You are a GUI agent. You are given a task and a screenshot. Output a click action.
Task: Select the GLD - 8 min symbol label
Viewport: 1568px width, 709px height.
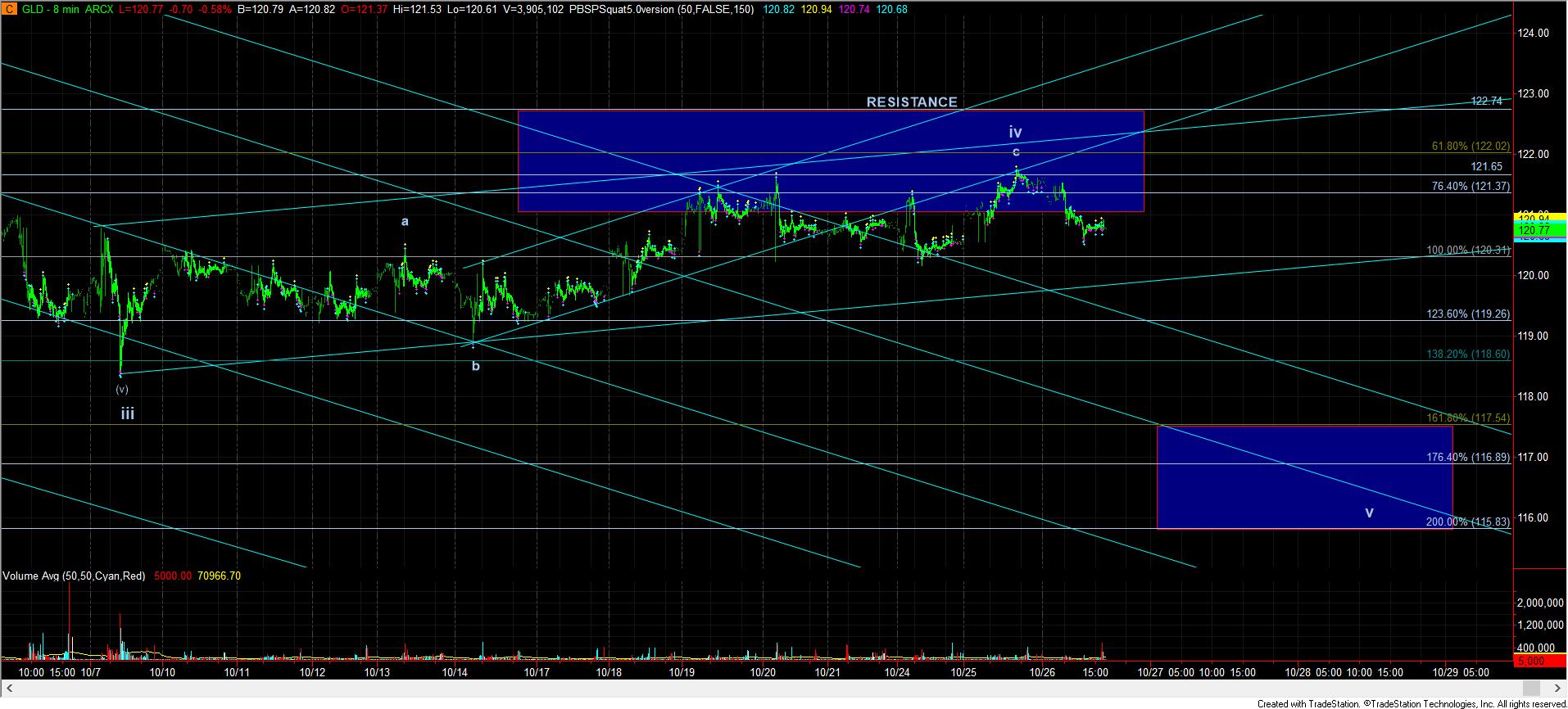click(x=50, y=10)
